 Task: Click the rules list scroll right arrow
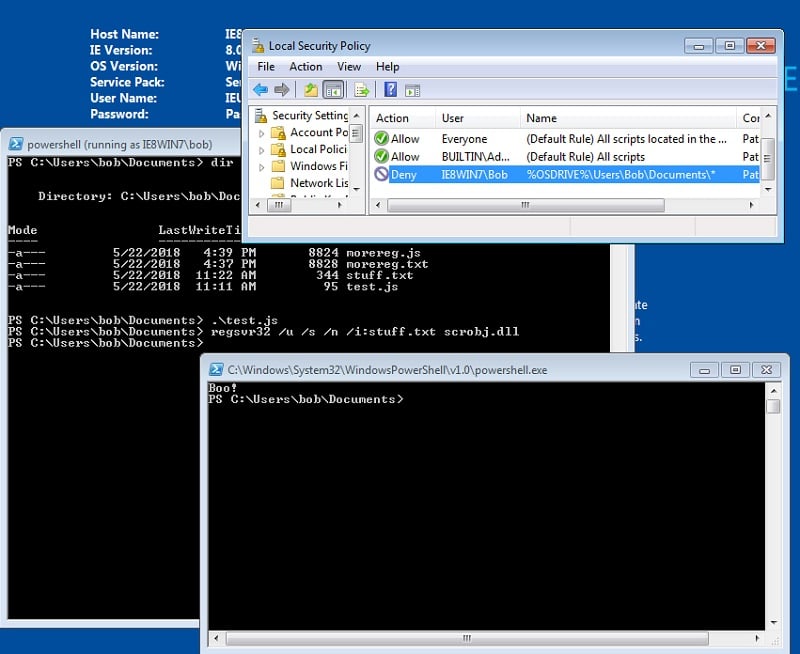tap(752, 205)
